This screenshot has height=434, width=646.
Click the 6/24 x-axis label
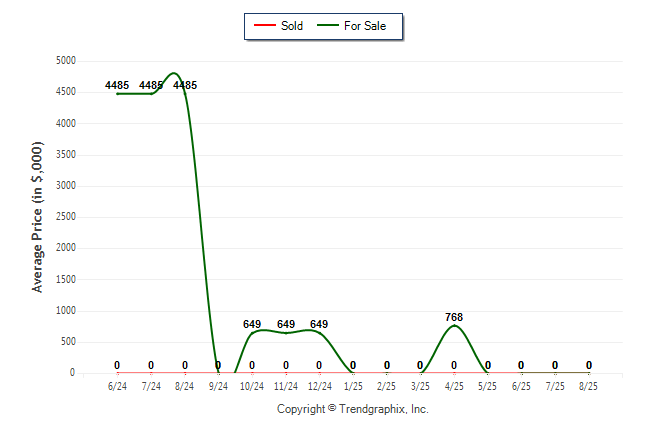(117, 386)
